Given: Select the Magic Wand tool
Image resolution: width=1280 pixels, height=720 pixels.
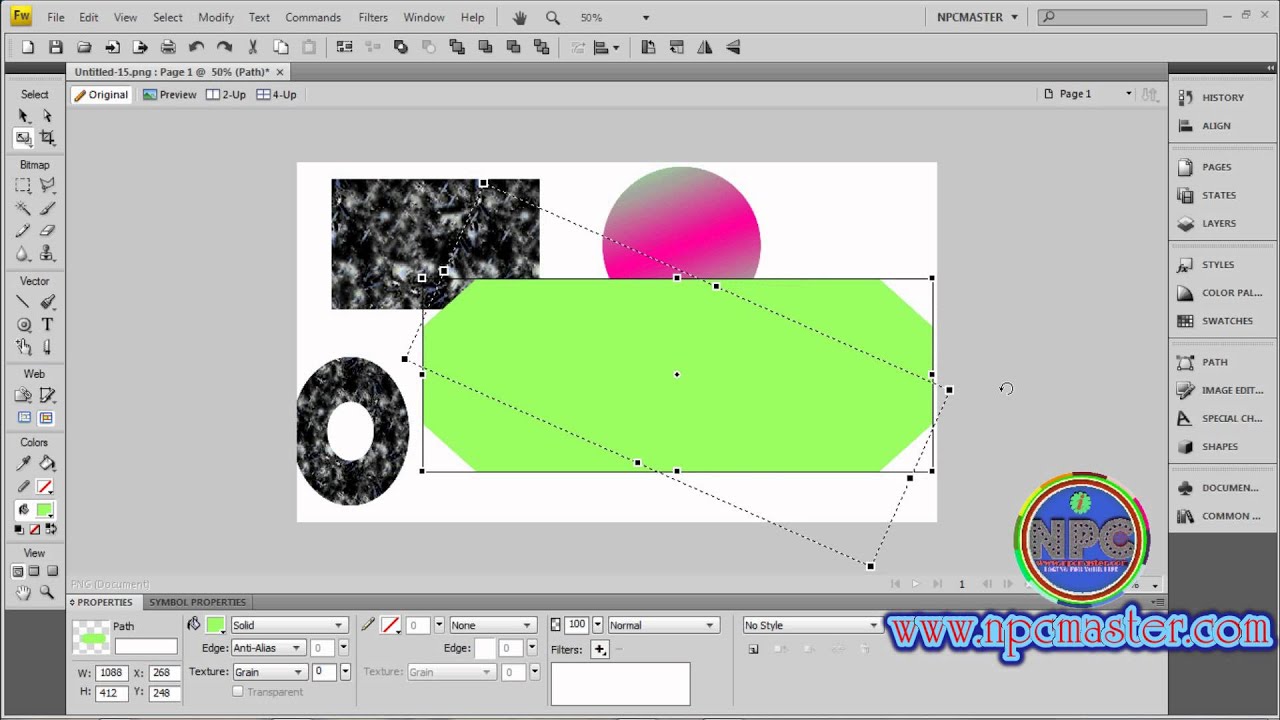Looking at the screenshot, I should pos(24,208).
